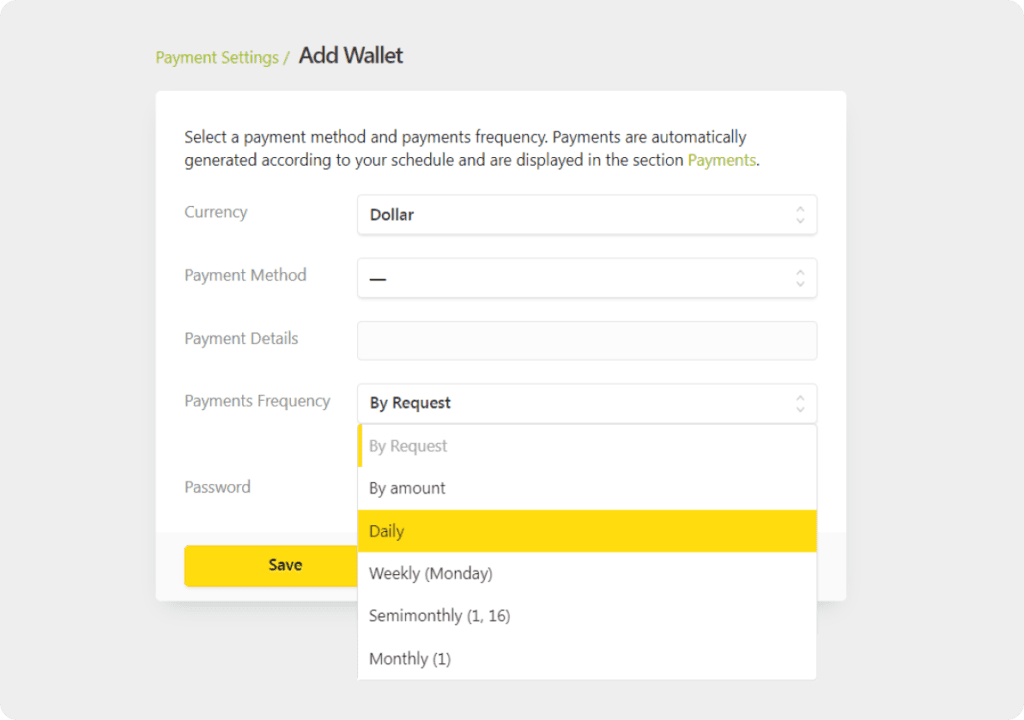Viewport: 1024px width, 720px height.
Task: Open the Payments section link
Action: coord(721,160)
